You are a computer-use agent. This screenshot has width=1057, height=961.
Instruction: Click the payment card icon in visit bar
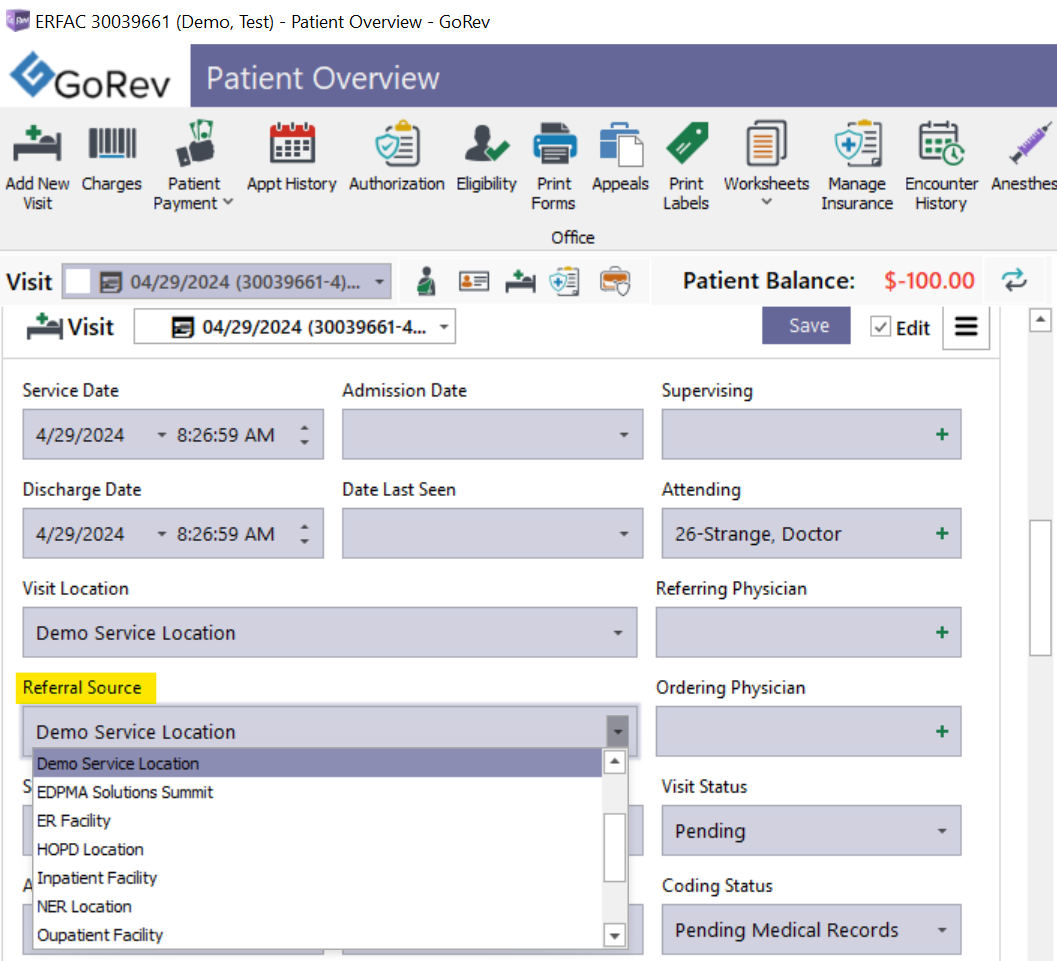[615, 281]
